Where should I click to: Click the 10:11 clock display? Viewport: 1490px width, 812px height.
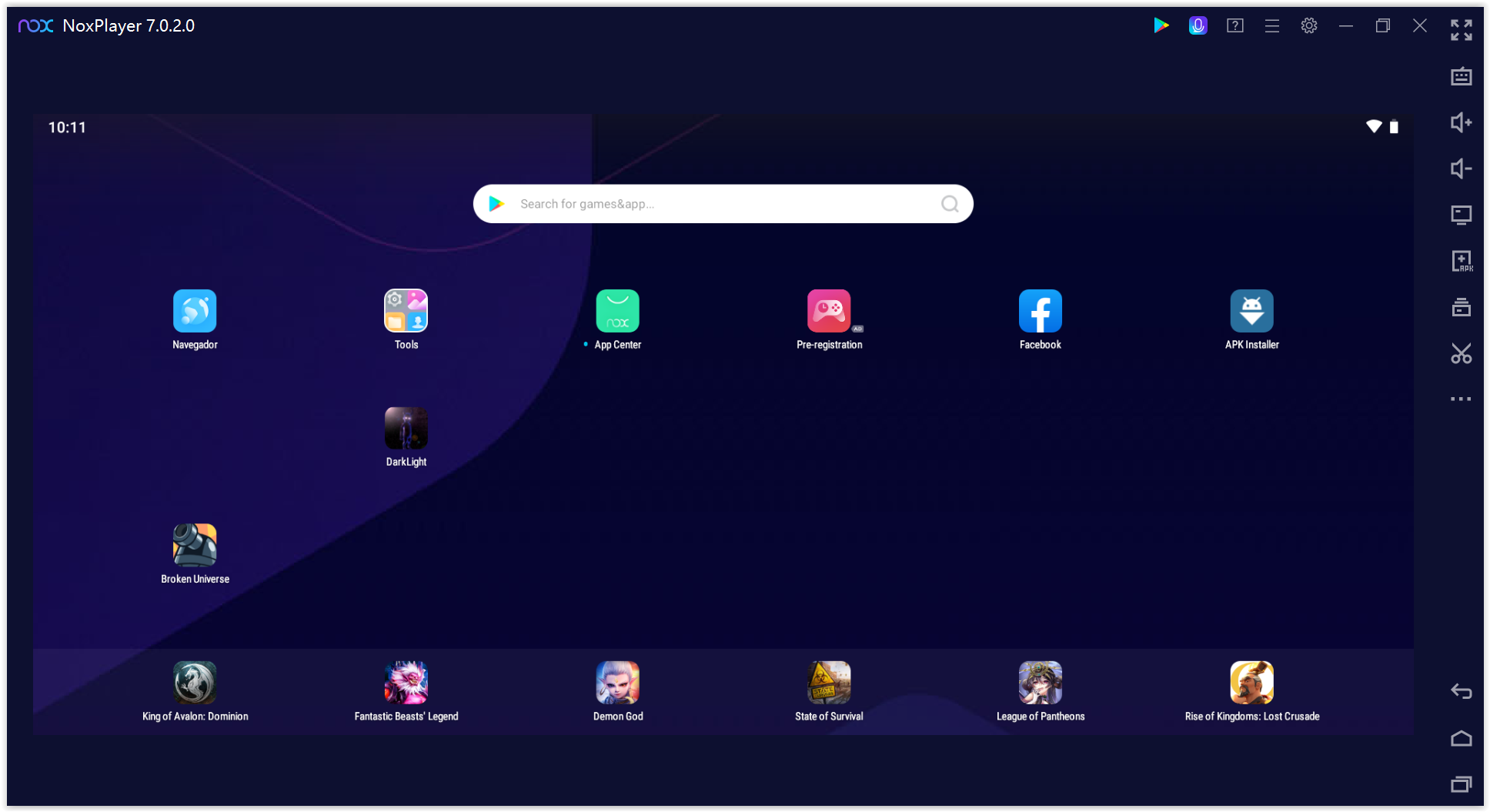pos(67,127)
